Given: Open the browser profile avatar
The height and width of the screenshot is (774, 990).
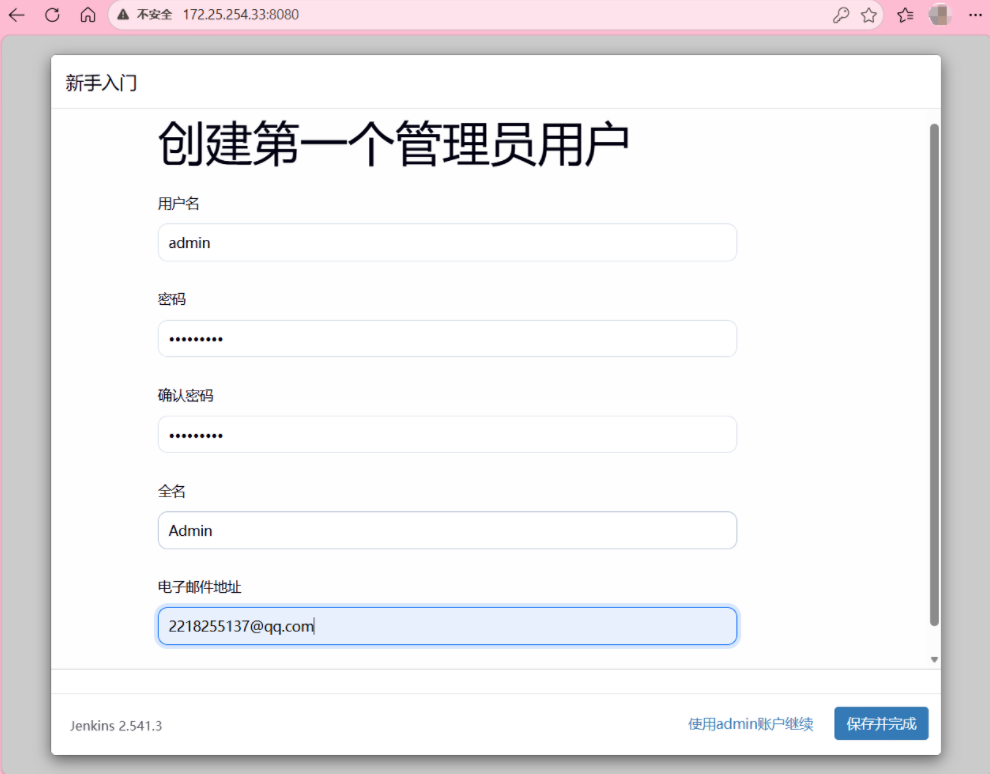Looking at the screenshot, I should [940, 15].
